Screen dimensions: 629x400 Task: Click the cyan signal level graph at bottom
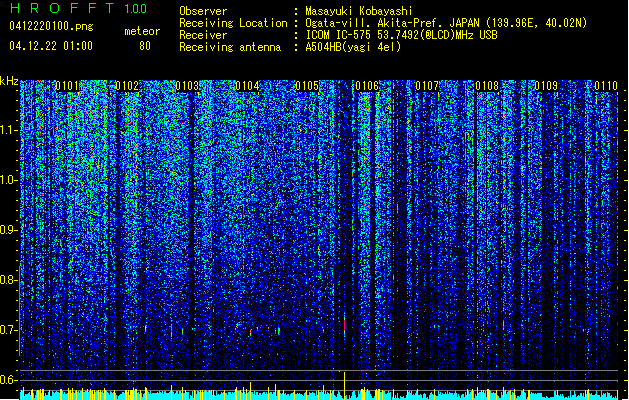(x=319, y=394)
